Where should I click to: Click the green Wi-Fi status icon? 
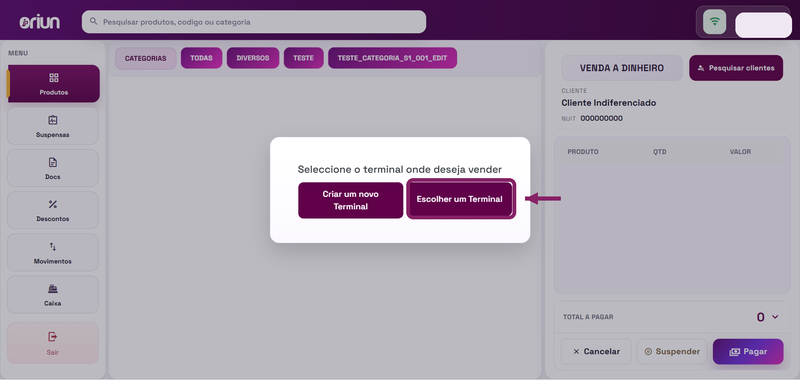pyautogui.click(x=715, y=22)
